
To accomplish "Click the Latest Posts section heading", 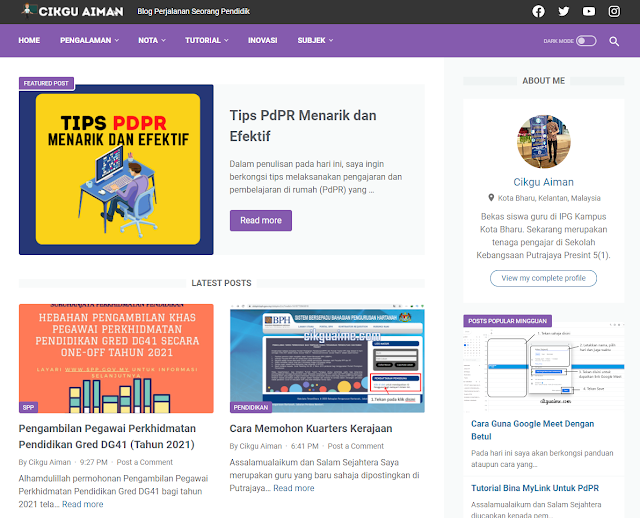I will [x=221, y=283].
